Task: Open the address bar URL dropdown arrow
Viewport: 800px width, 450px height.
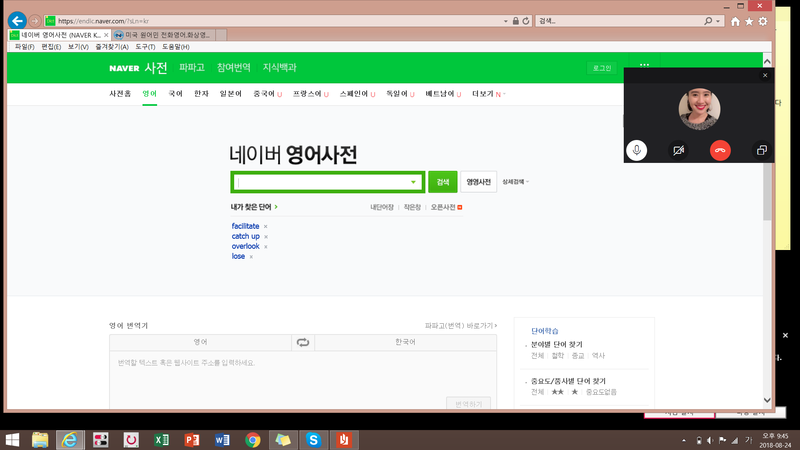Action: click(506, 21)
